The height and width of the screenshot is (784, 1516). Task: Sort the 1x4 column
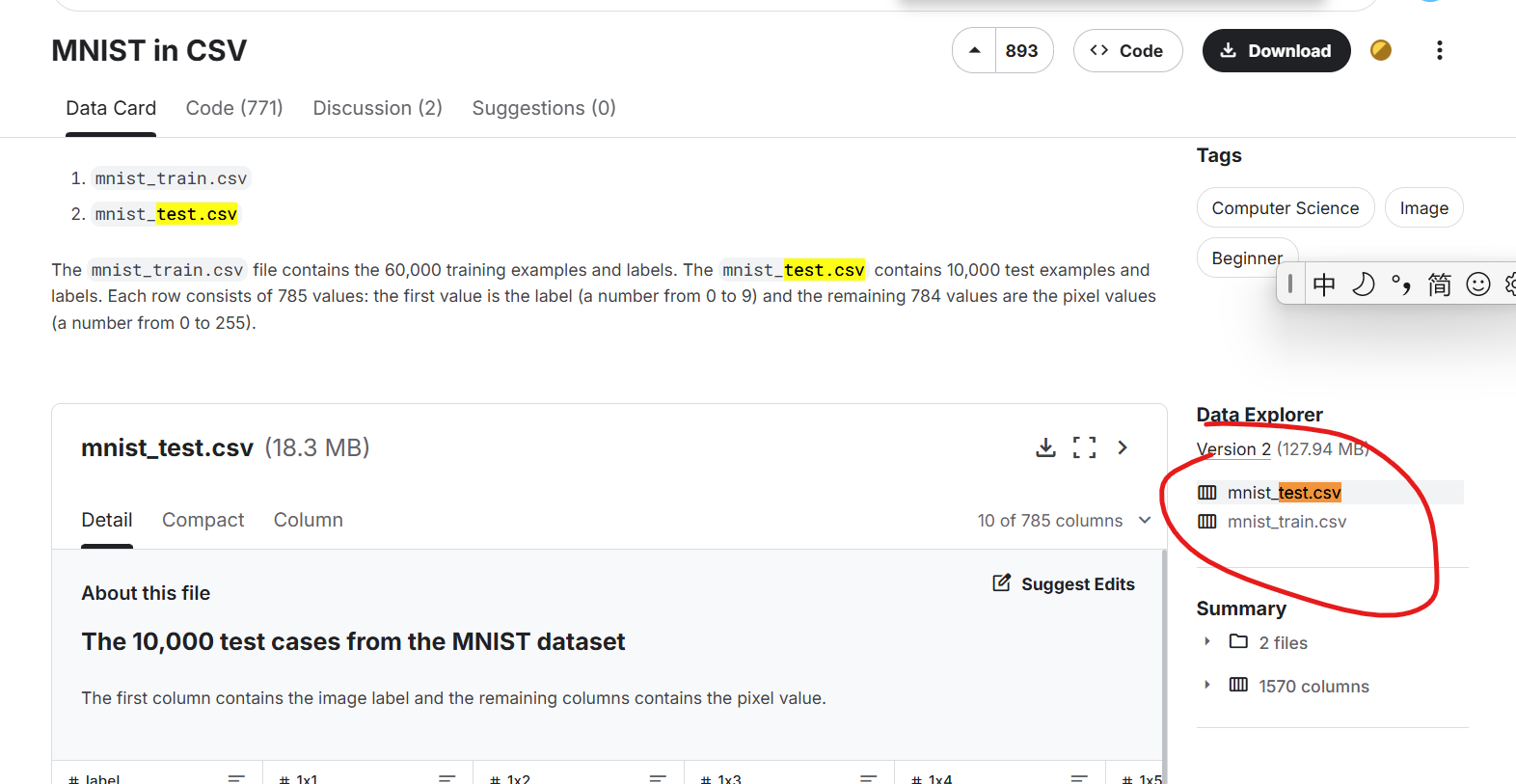click(x=1079, y=777)
